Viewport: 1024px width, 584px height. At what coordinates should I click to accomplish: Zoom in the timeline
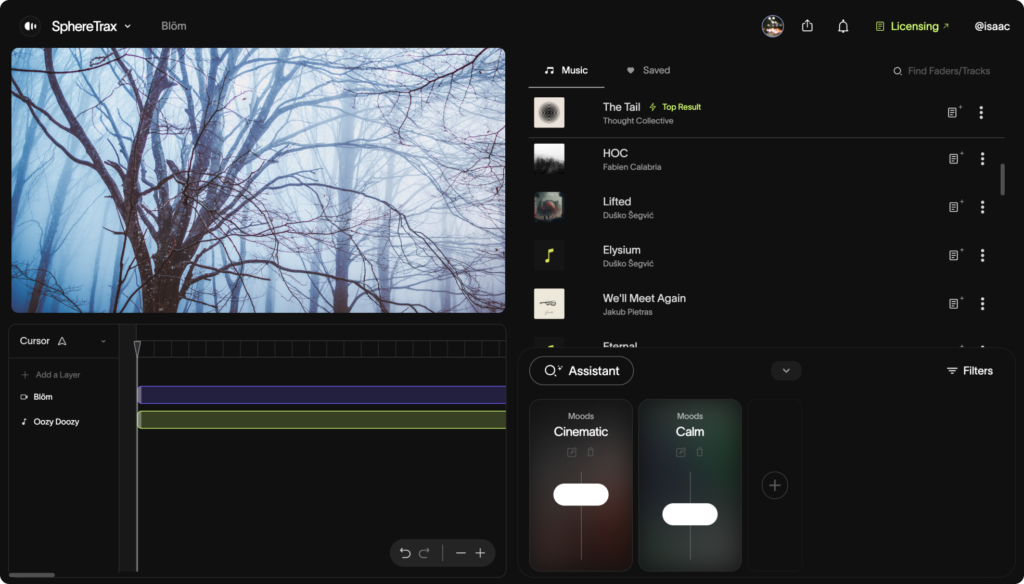click(480, 553)
